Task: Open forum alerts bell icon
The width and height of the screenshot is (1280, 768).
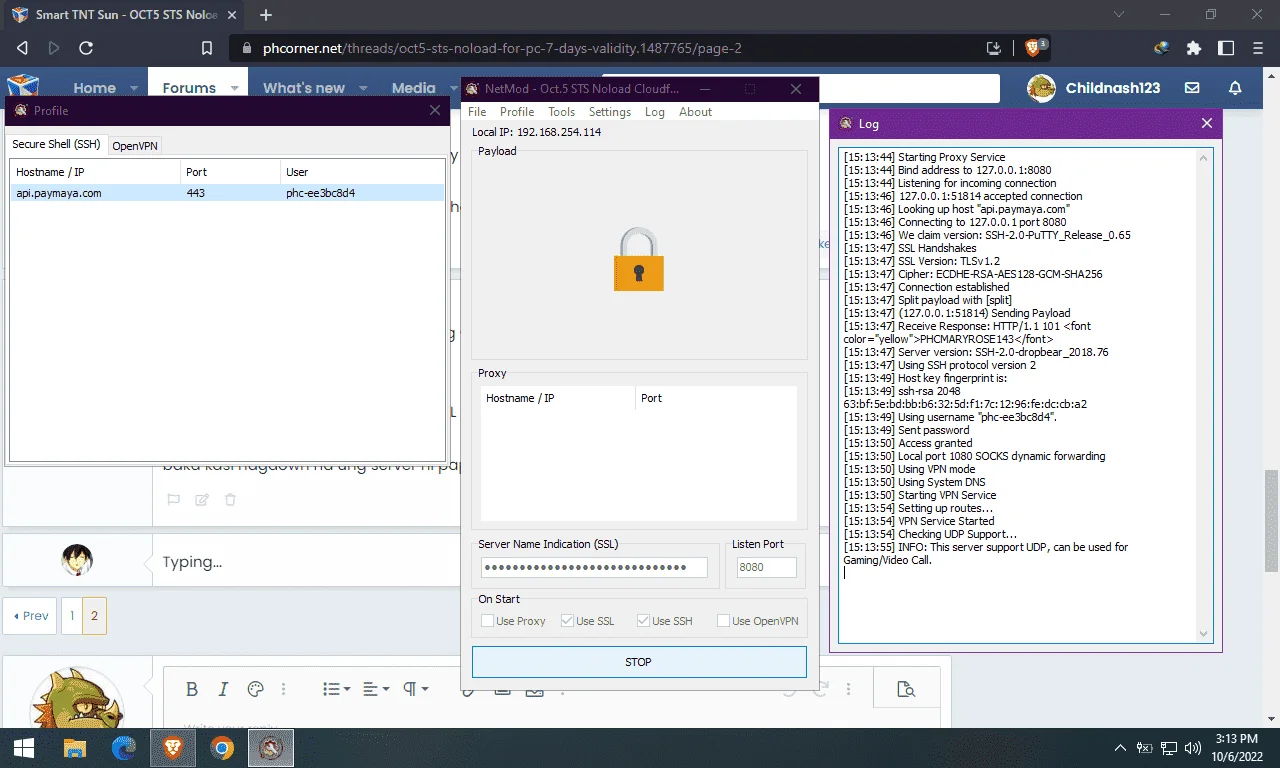Action: [x=1235, y=88]
